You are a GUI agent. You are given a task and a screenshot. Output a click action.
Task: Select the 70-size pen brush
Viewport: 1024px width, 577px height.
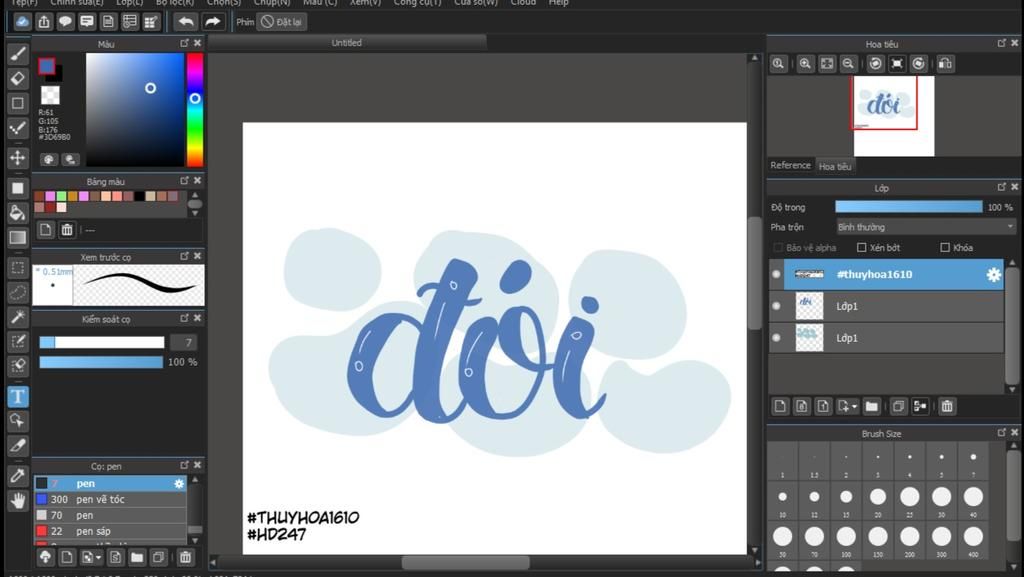click(x=110, y=516)
